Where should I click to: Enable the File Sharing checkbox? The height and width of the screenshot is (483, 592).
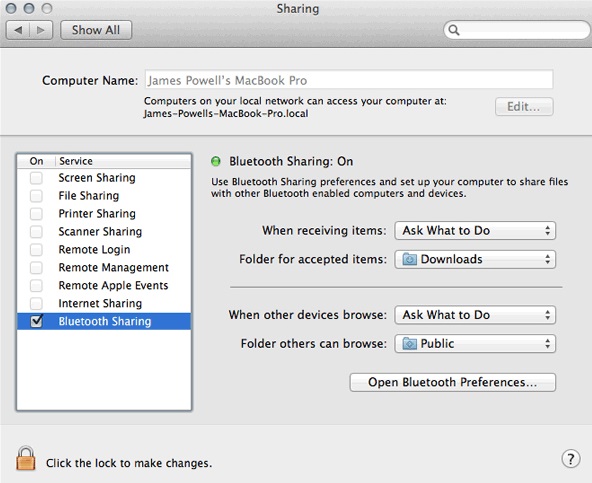[36, 196]
